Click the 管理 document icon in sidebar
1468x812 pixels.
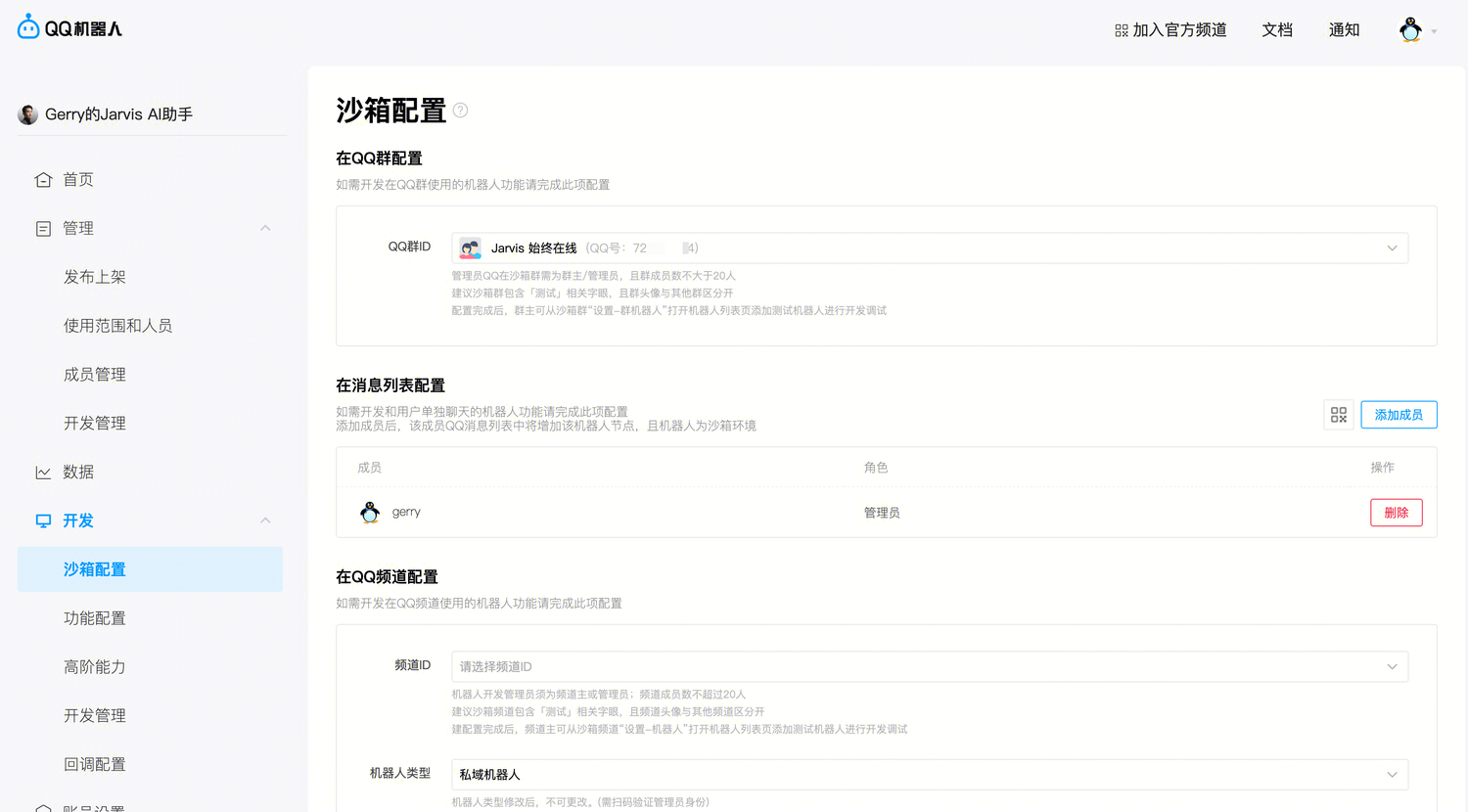coord(43,229)
